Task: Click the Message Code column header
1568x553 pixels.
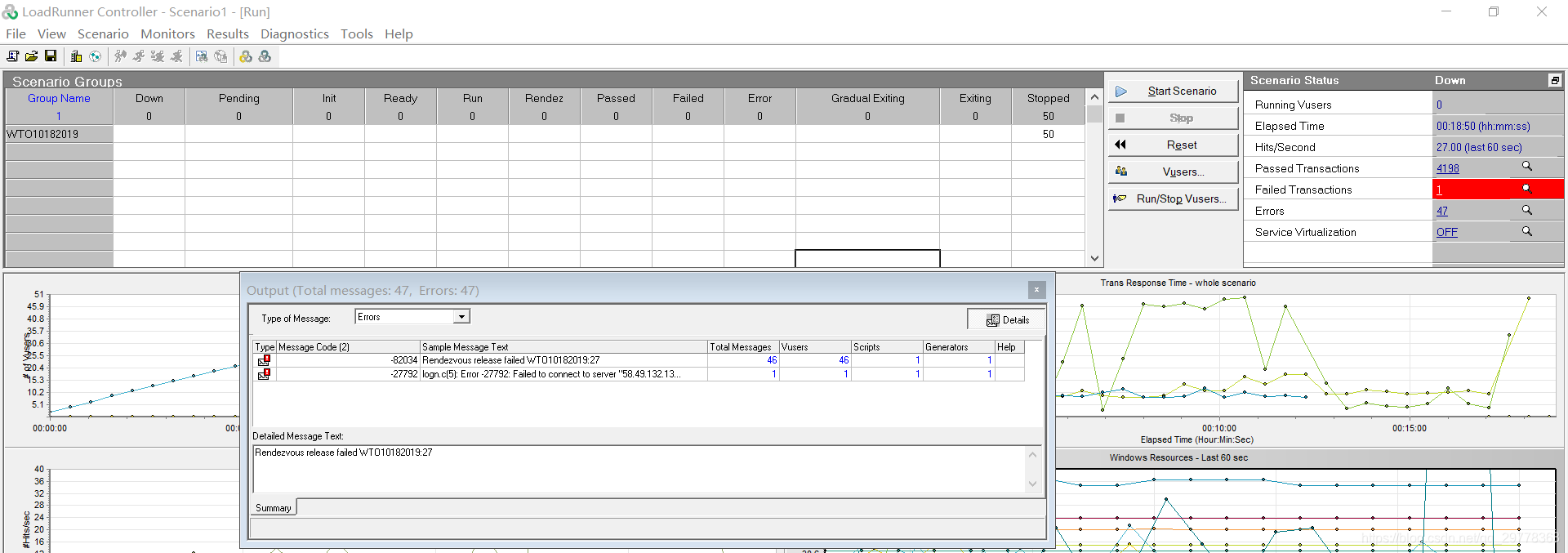Action: [348, 347]
